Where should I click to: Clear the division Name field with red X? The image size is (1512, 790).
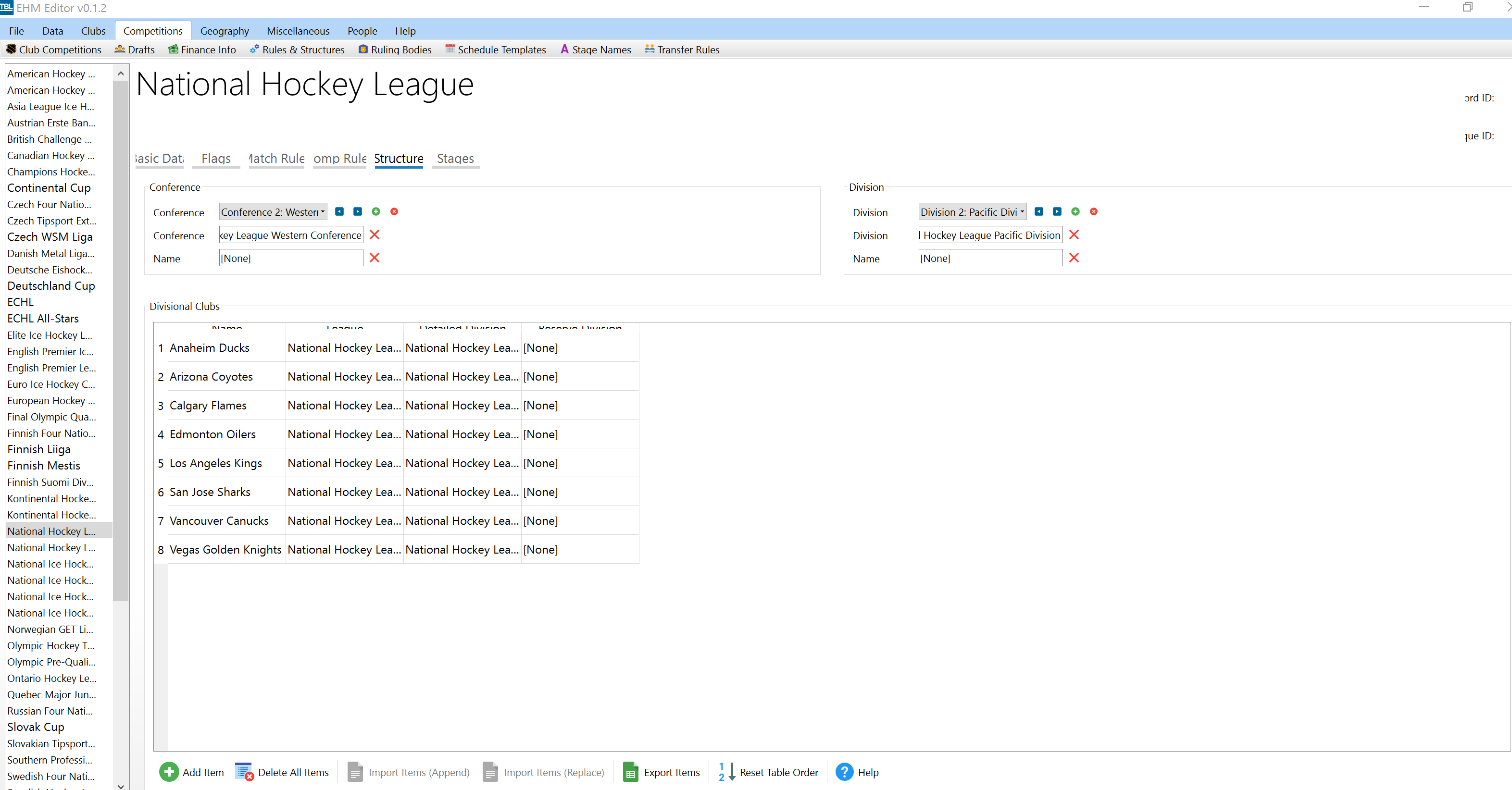tap(1074, 258)
